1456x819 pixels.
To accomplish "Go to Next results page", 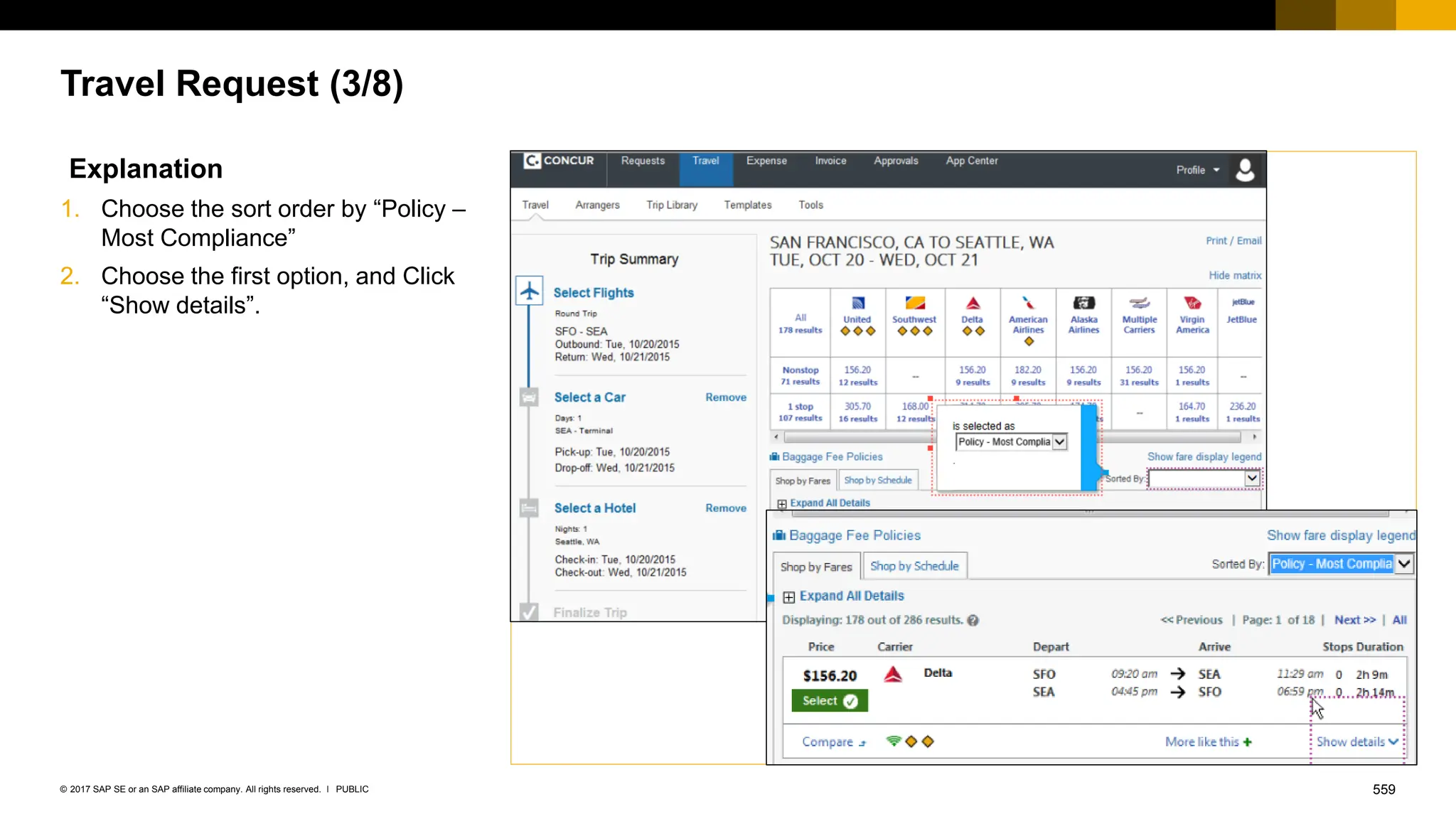I will click(x=1355, y=620).
